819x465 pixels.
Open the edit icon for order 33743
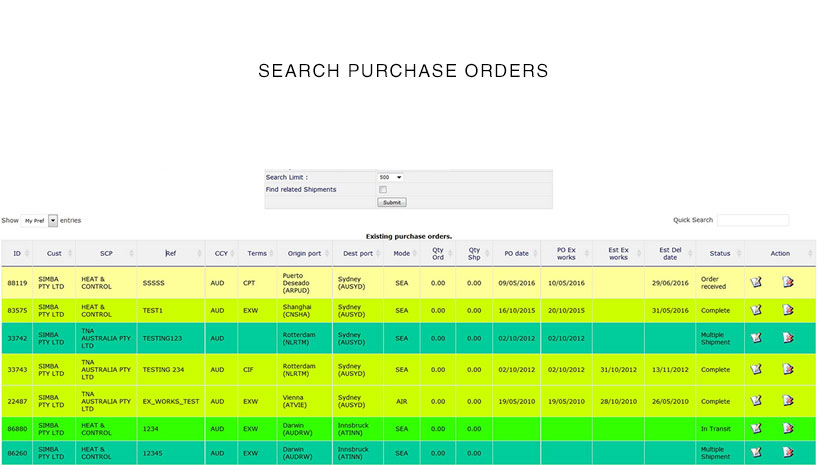(756, 369)
